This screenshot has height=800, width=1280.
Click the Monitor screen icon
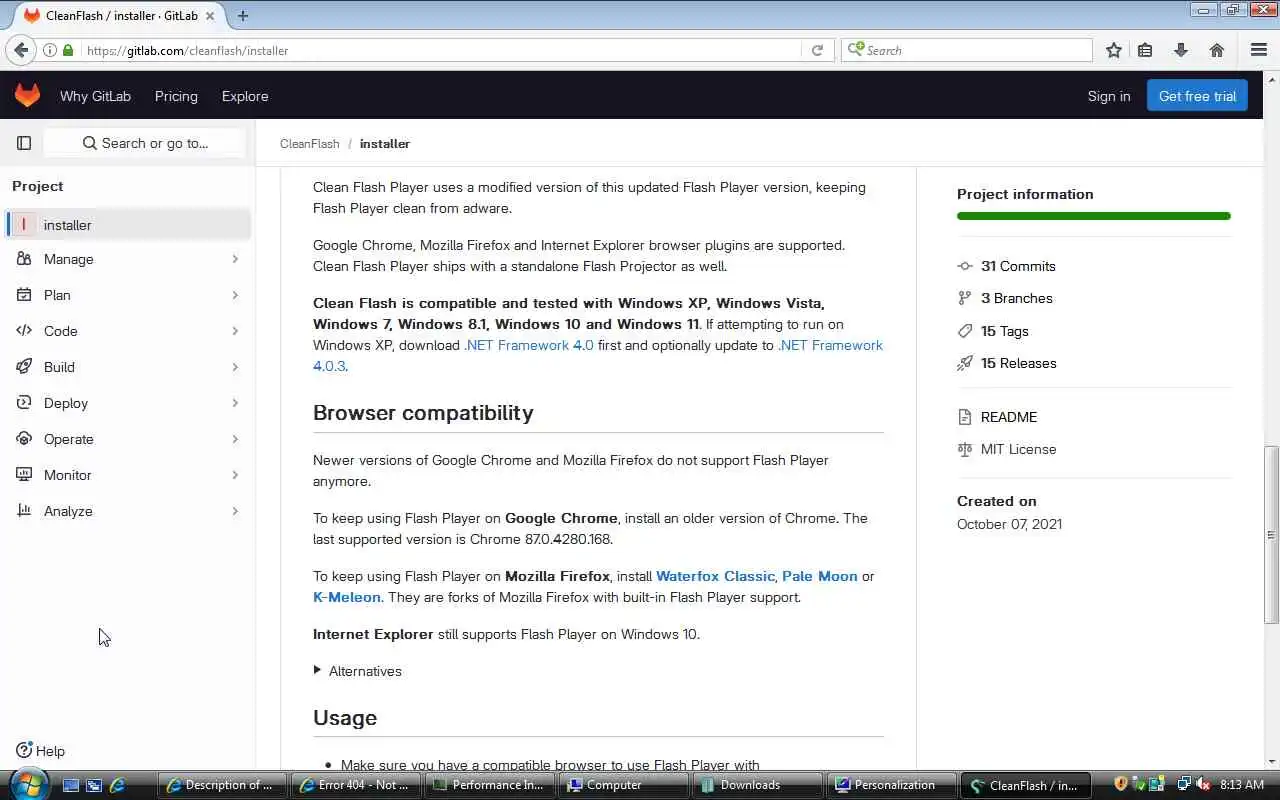pyautogui.click(x=24, y=475)
